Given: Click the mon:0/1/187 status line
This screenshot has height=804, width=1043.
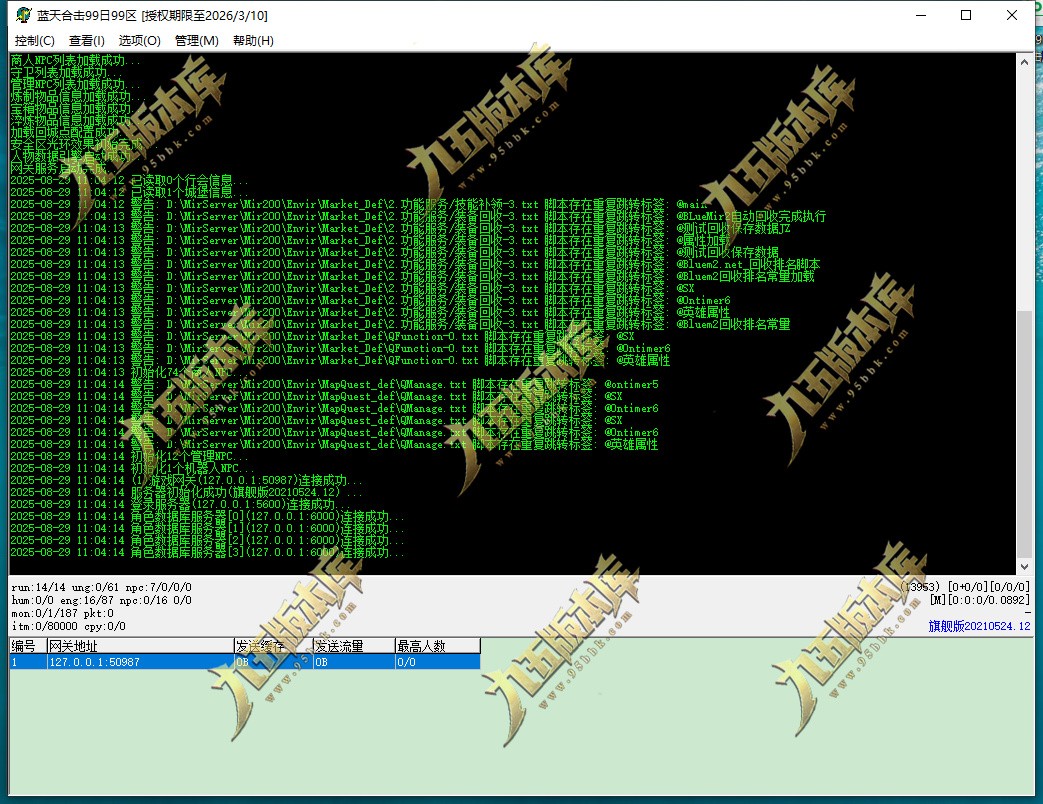Looking at the screenshot, I should click(x=62, y=613).
